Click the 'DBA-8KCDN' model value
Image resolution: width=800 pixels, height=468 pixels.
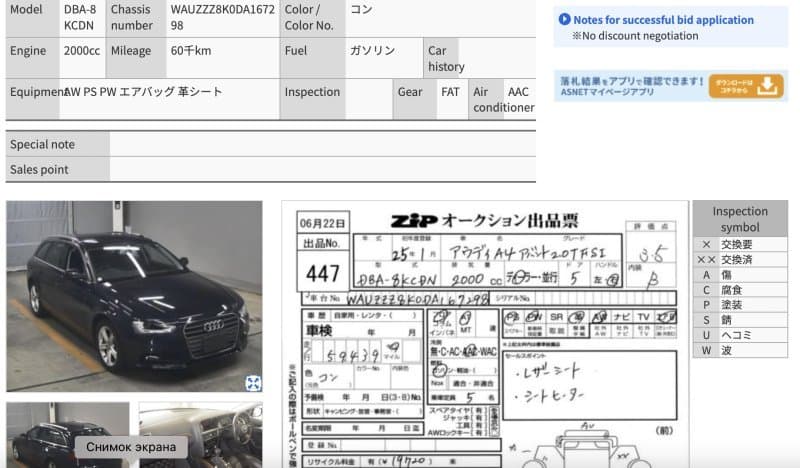80,17
